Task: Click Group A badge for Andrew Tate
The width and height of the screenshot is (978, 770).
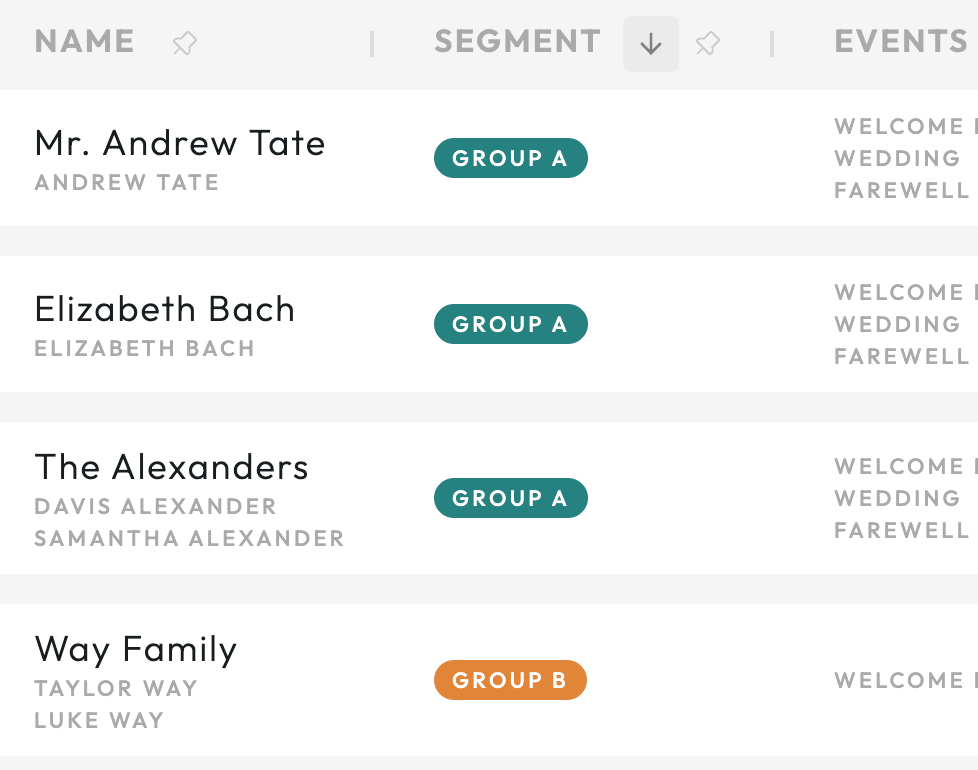Action: [511, 158]
